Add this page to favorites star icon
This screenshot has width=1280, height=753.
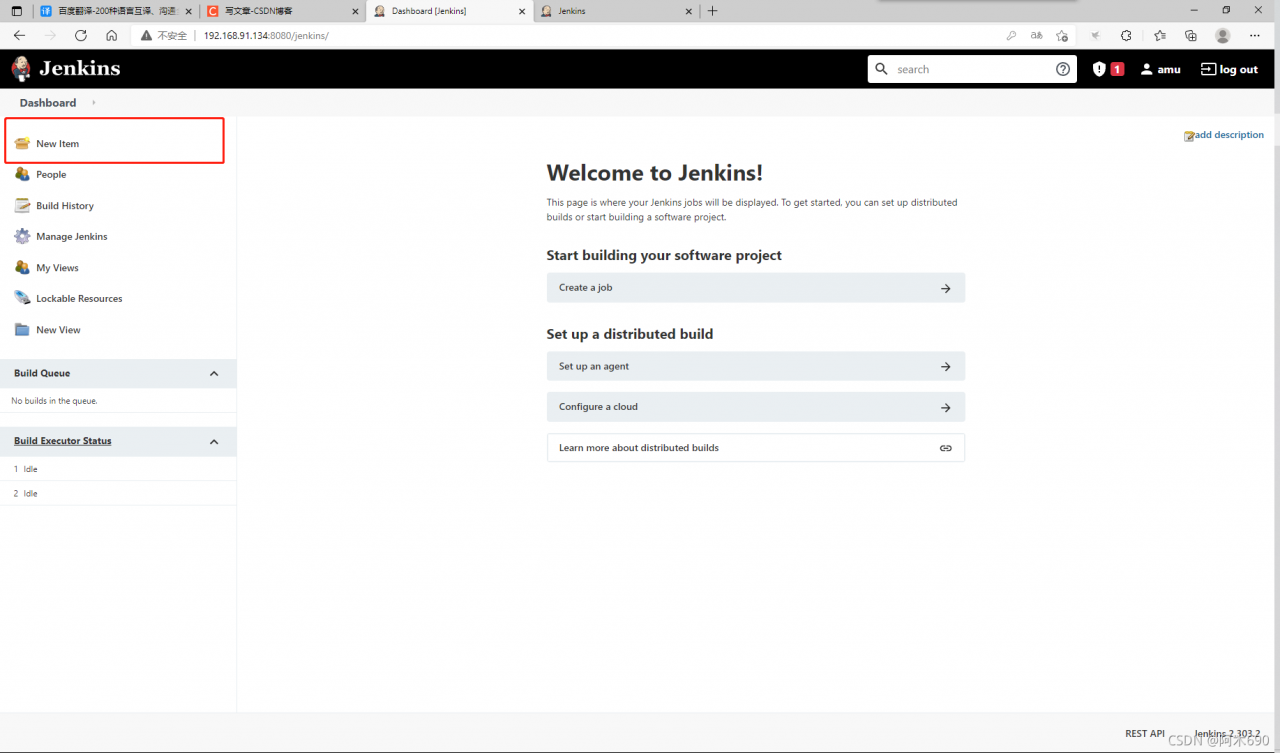pyautogui.click(x=1062, y=35)
